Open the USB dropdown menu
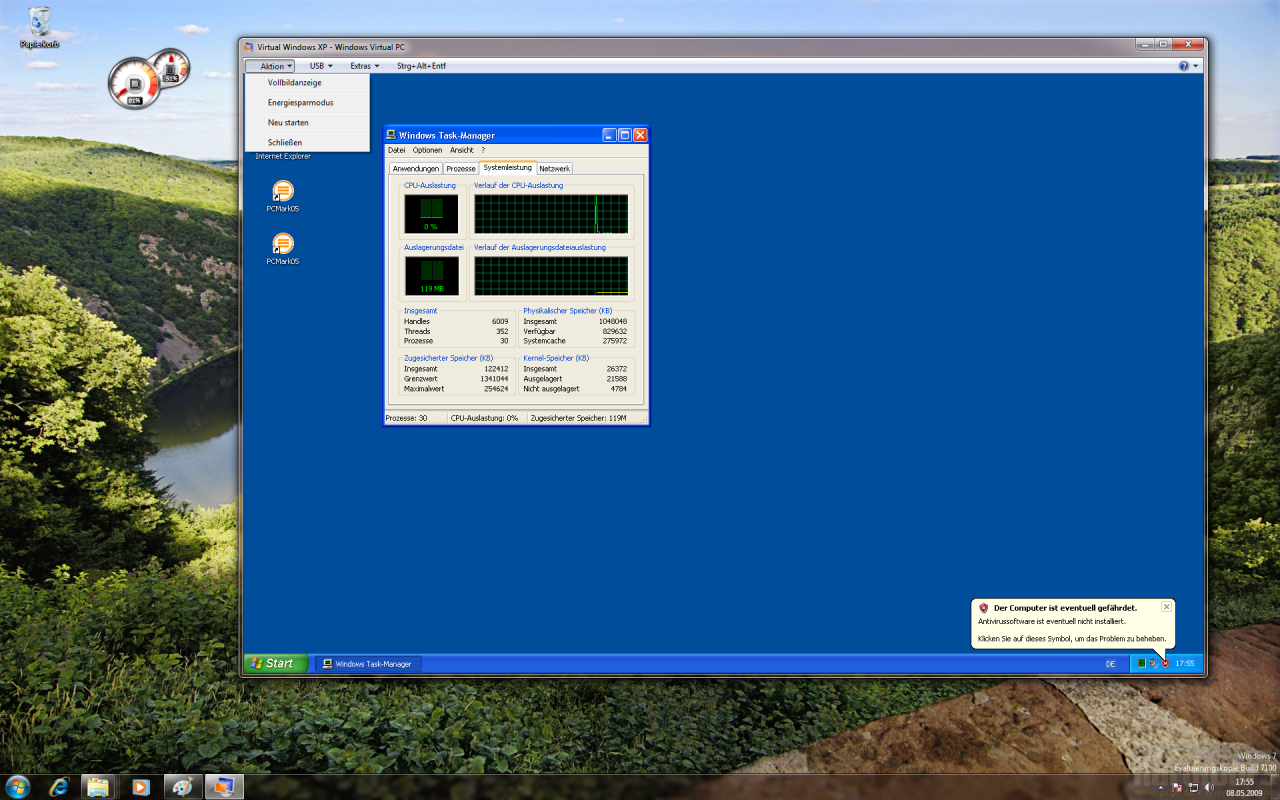 coord(321,66)
